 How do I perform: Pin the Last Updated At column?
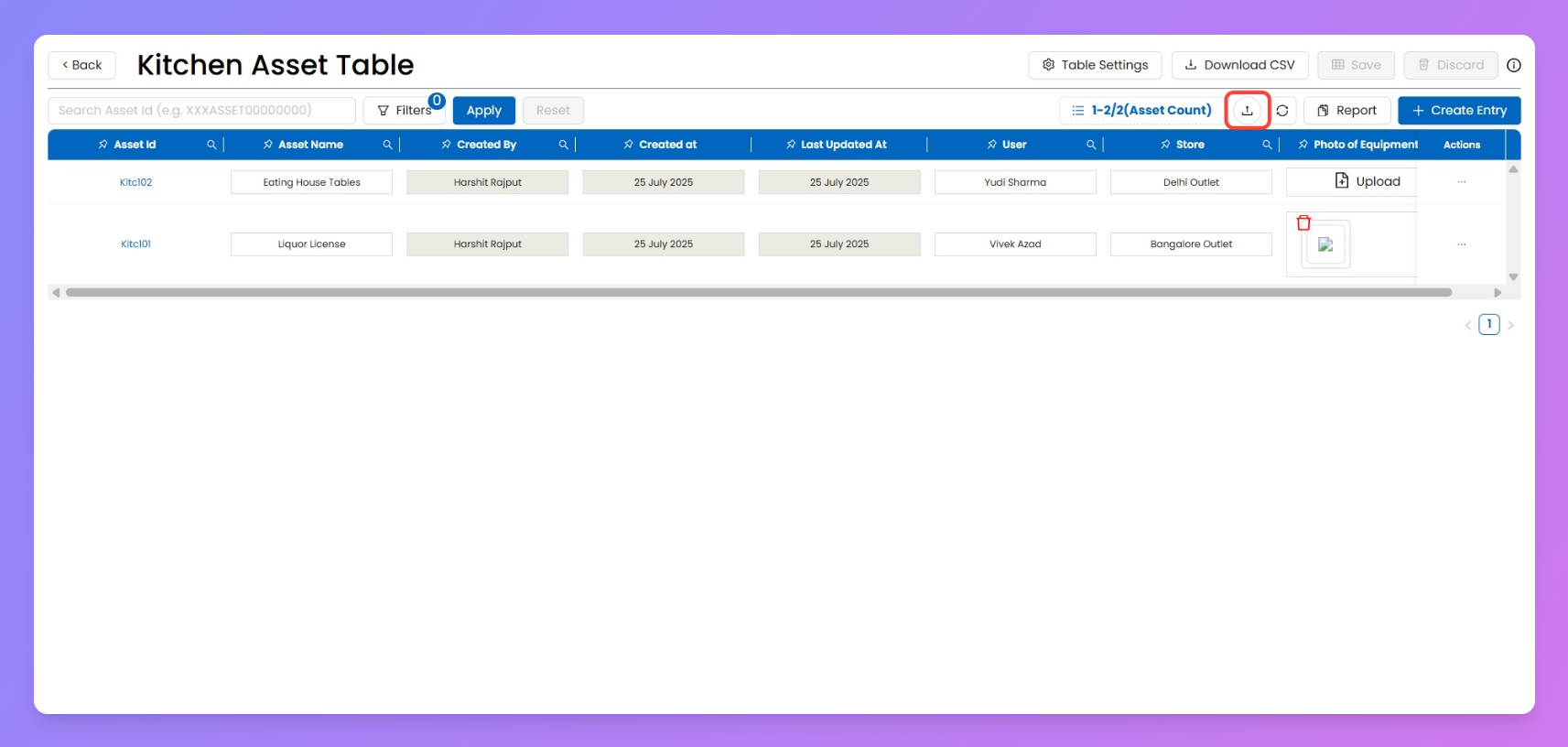791,145
